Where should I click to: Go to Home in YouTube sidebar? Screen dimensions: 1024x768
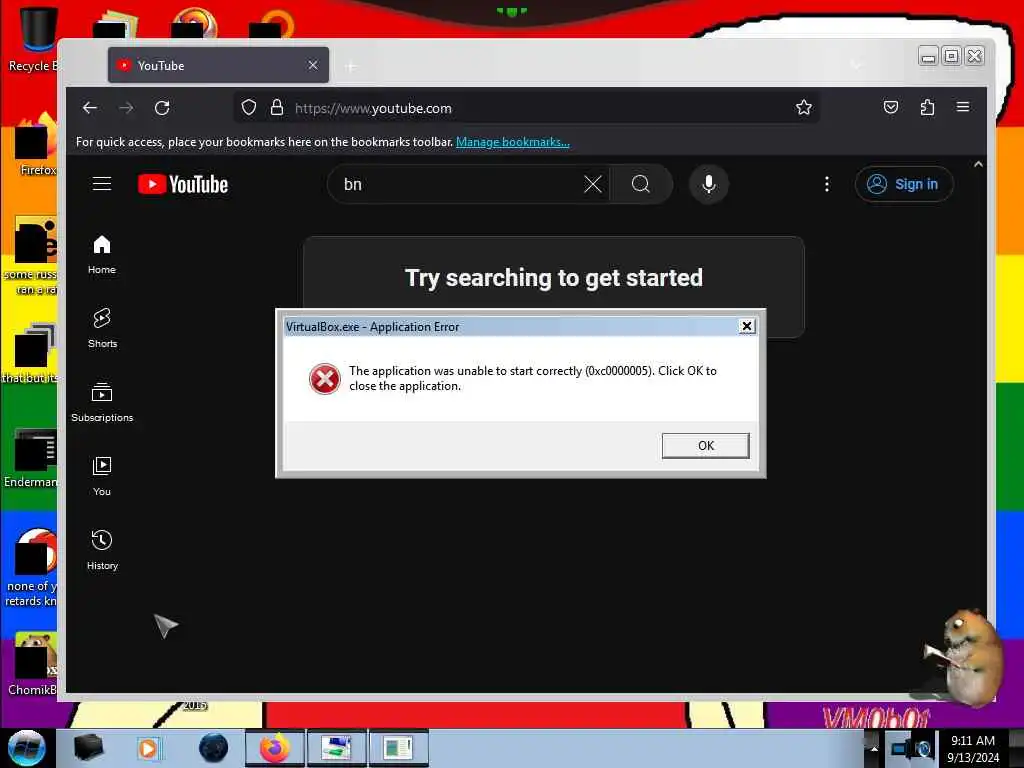click(102, 255)
